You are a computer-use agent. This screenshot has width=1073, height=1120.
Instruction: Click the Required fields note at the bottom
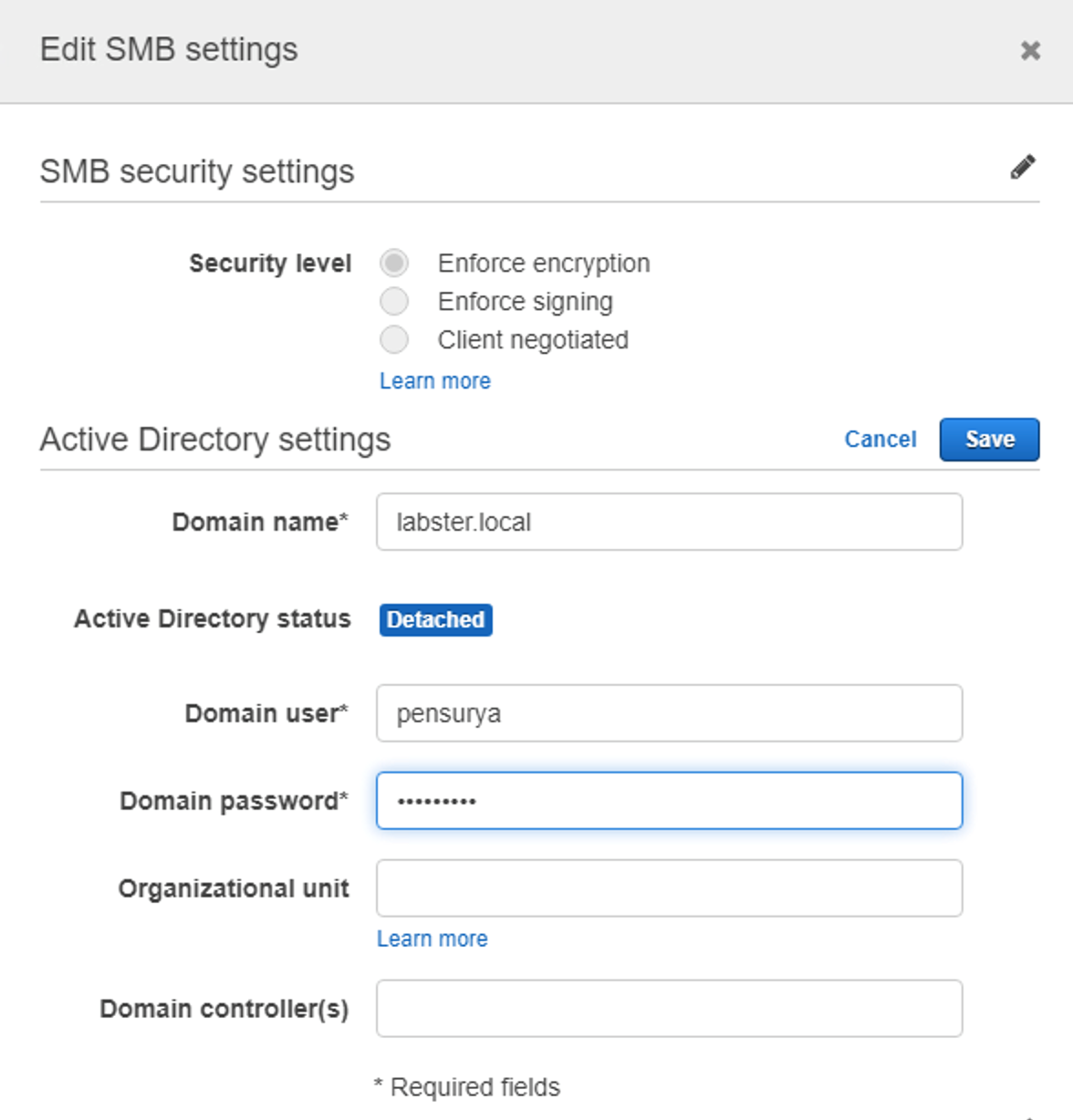(x=466, y=1086)
